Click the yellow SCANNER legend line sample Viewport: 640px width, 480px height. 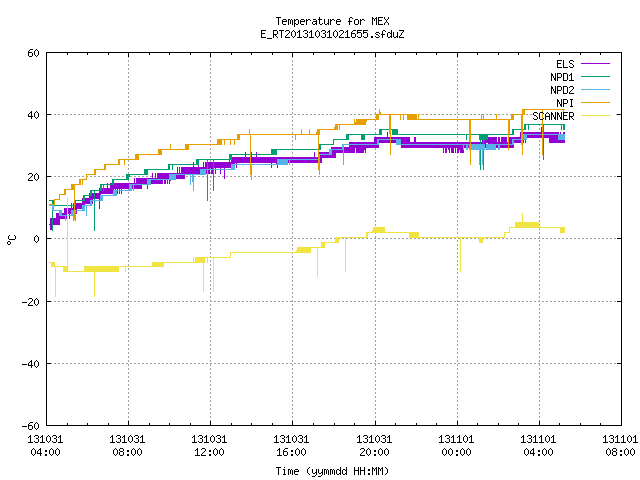595,116
